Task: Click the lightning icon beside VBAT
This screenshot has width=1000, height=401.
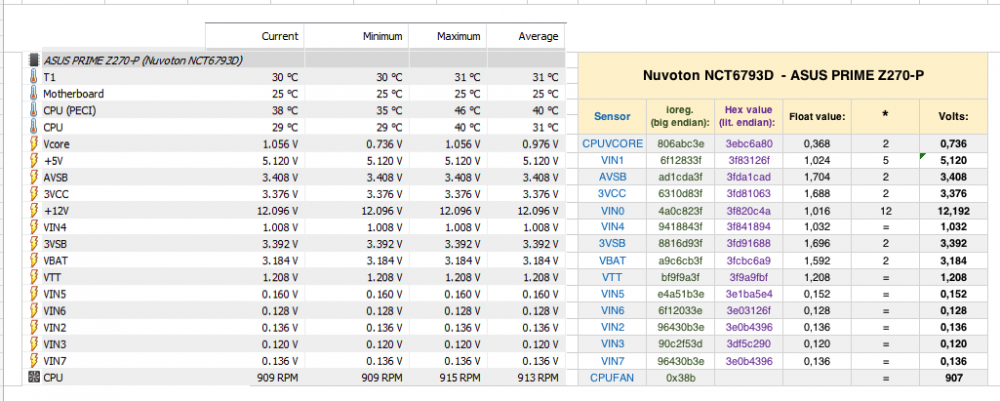Action: click(34, 259)
